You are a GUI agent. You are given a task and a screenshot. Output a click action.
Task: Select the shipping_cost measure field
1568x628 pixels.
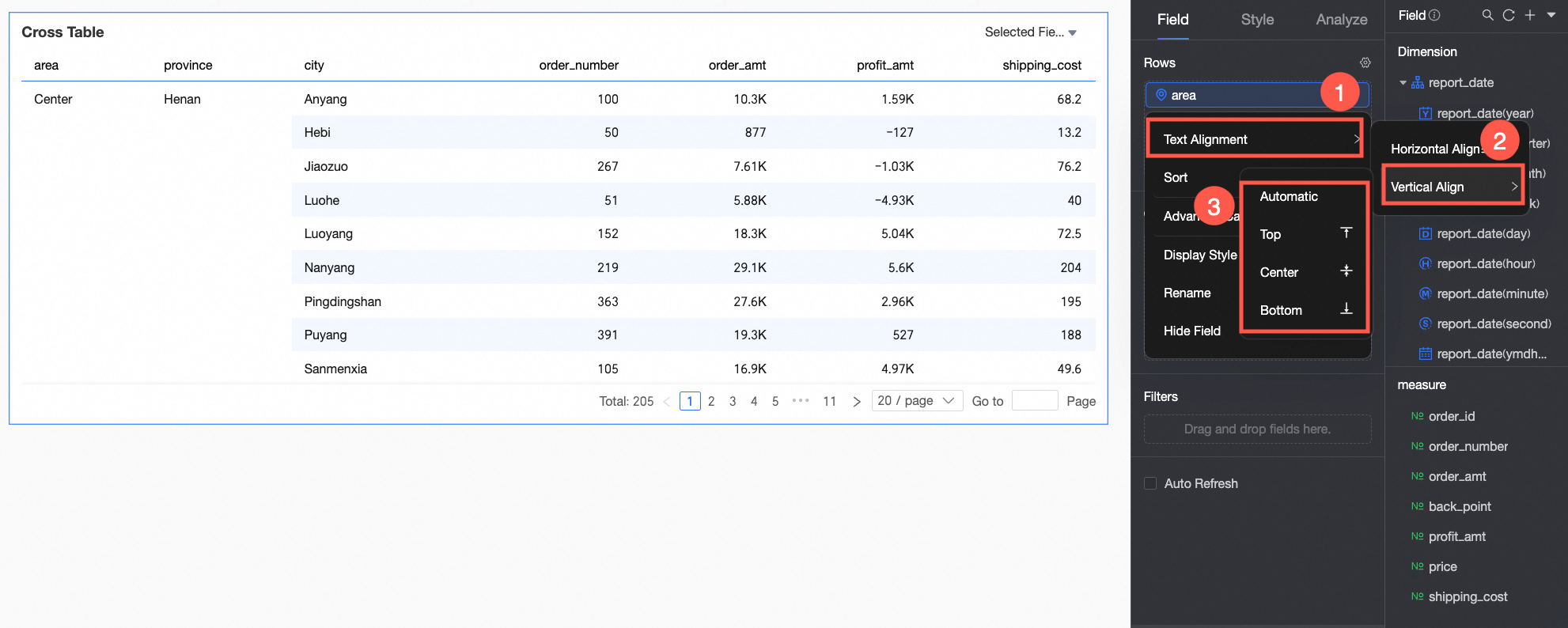point(1468,596)
